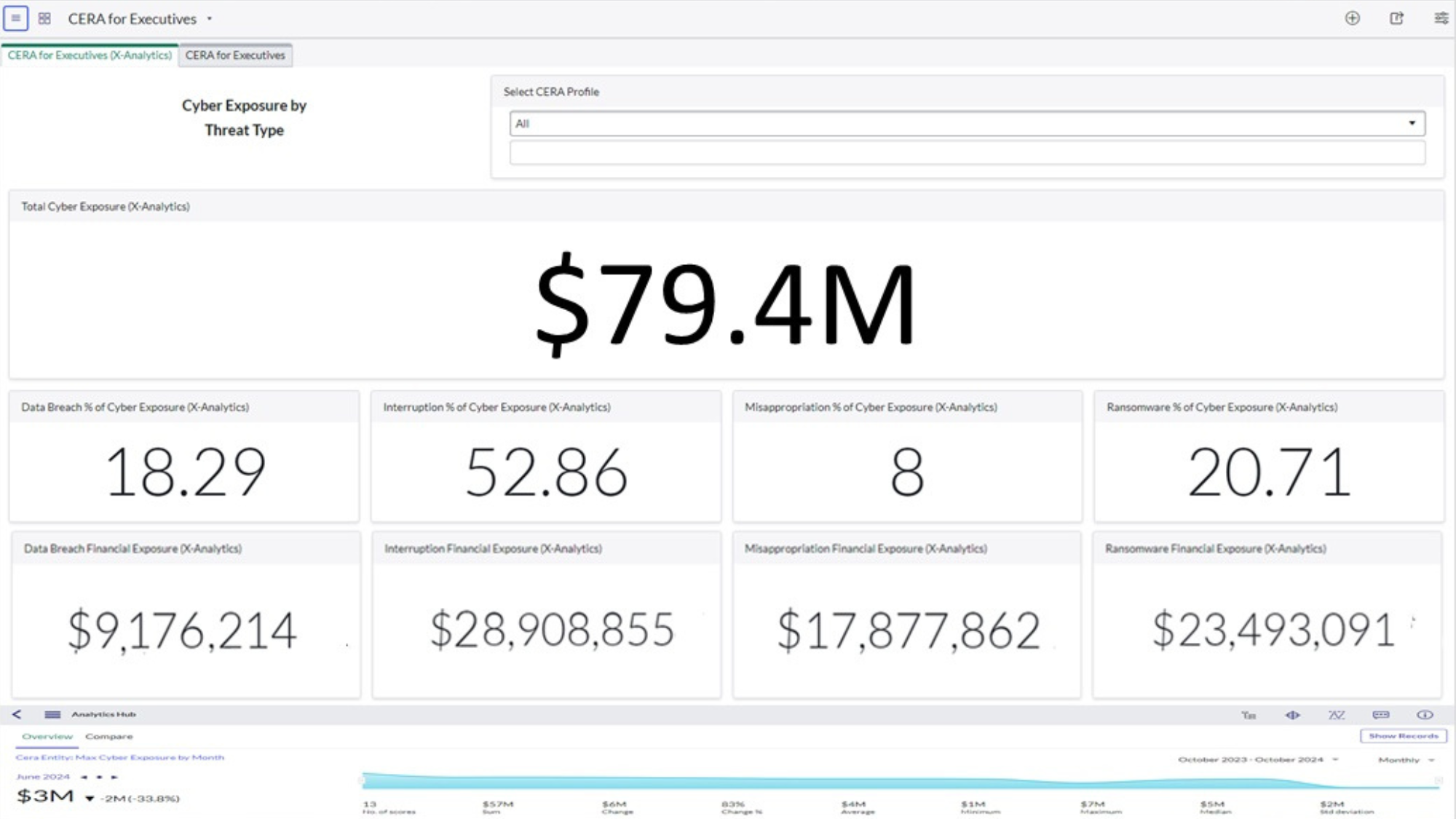Click the $79.4M Total Cyber Exposure value

(725, 302)
